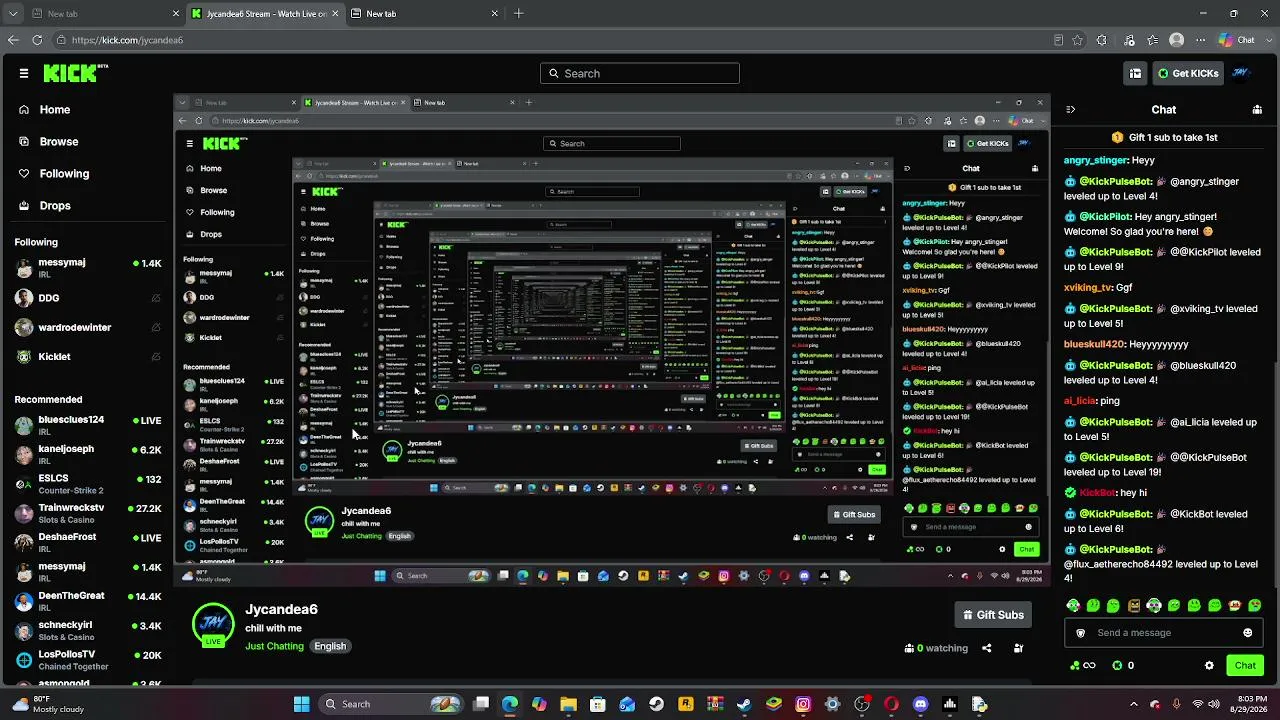Viewport: 1280px width, 720px height.
Task: Open wardrodewinter channel in sidebar
Action: pyautogui.click(x=88, y=327)
